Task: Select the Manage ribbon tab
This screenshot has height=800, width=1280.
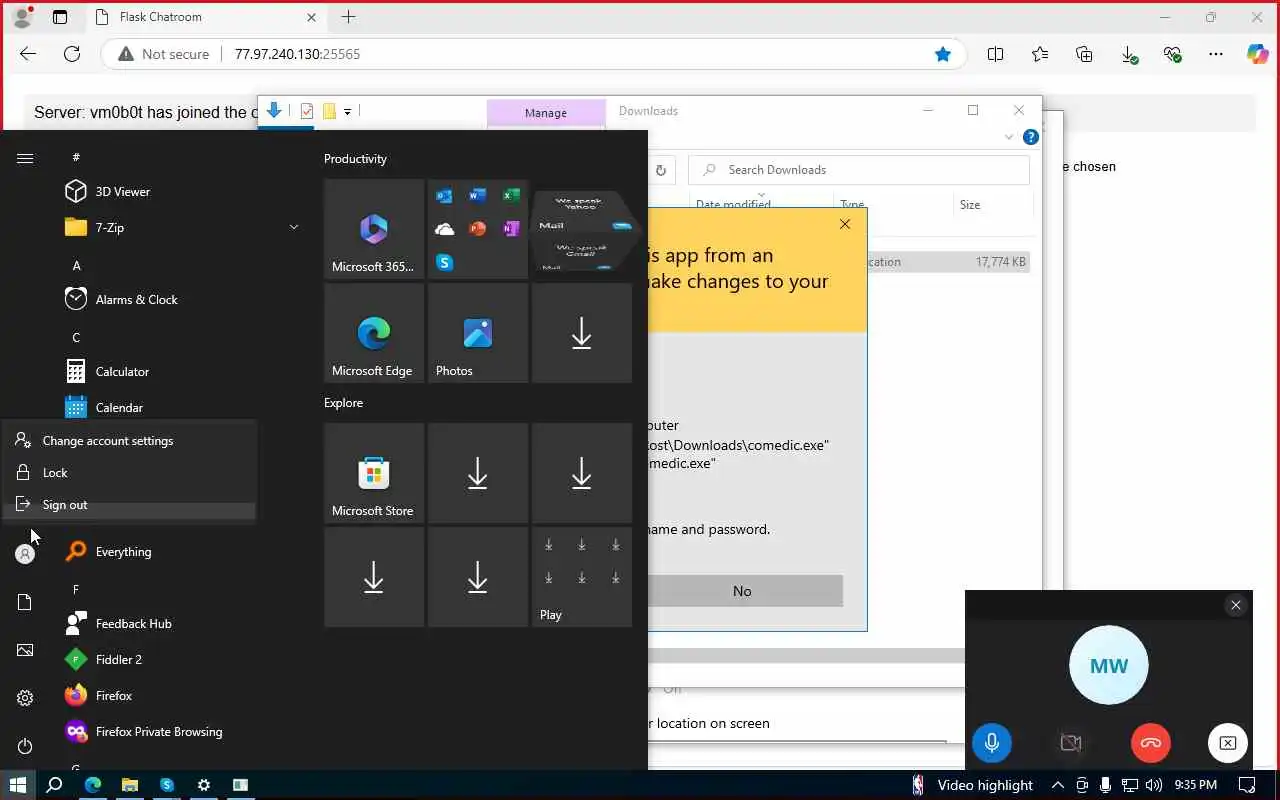Action: click(546, 113)
